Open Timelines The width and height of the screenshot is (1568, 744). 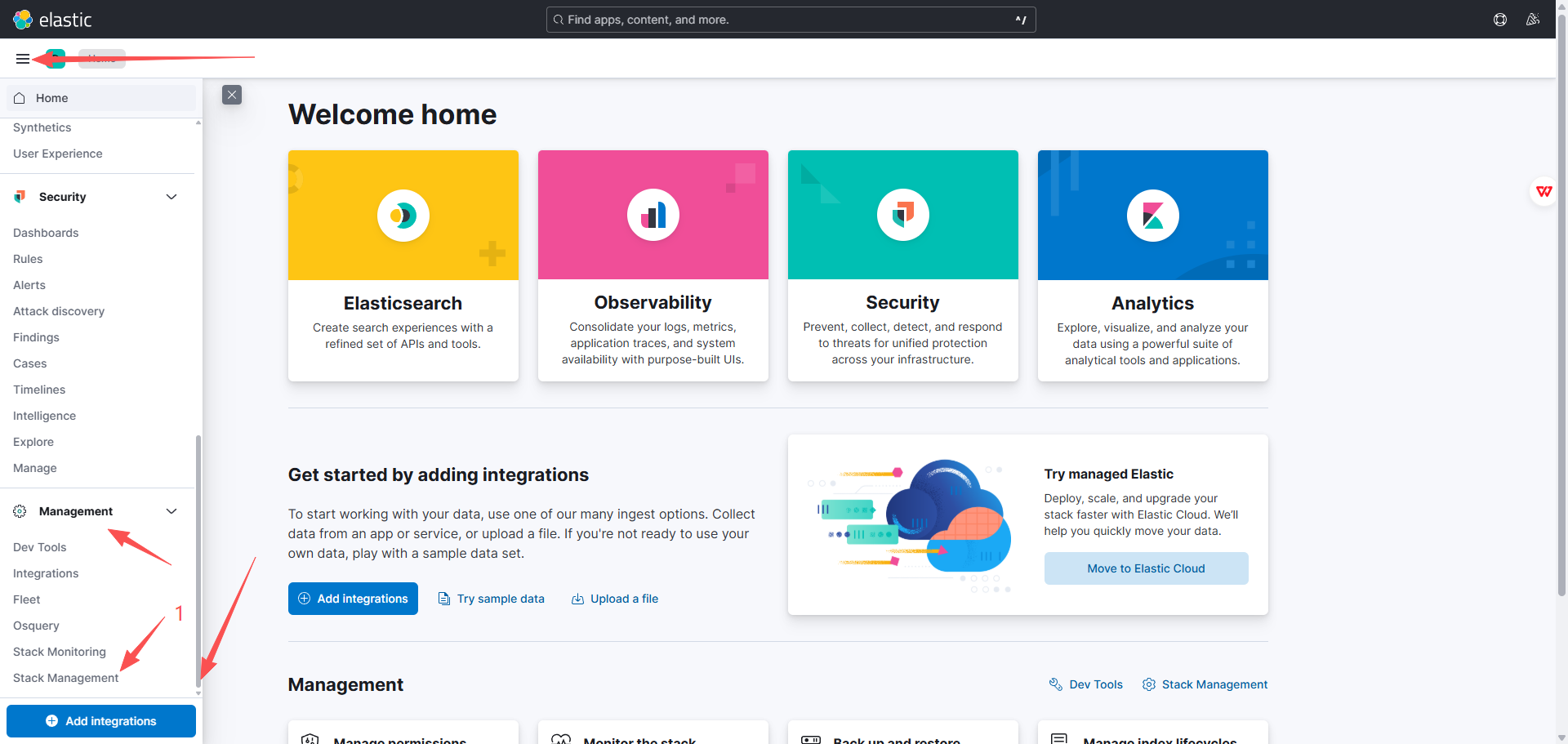pyautogui.click(x=39, y=390)
